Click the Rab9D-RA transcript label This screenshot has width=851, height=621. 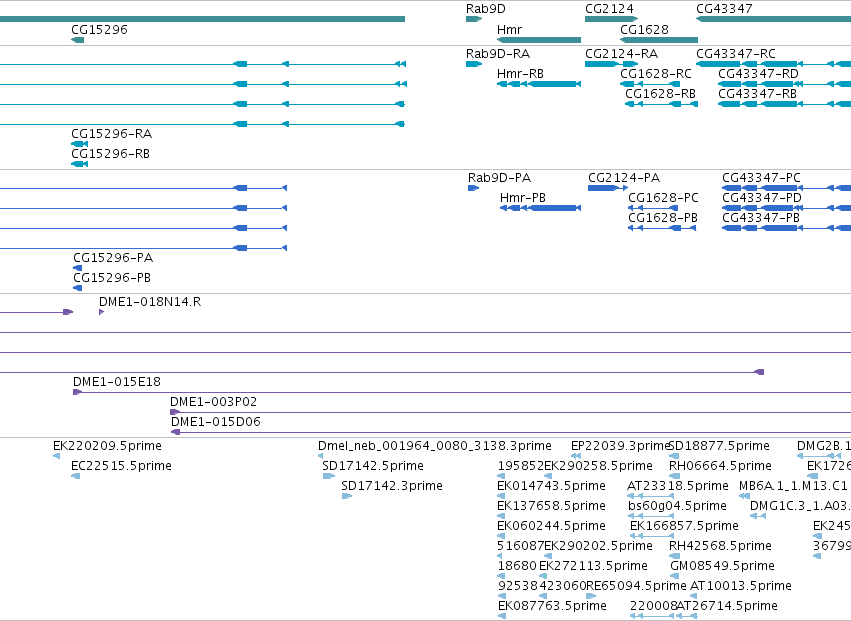pos(498,54)
